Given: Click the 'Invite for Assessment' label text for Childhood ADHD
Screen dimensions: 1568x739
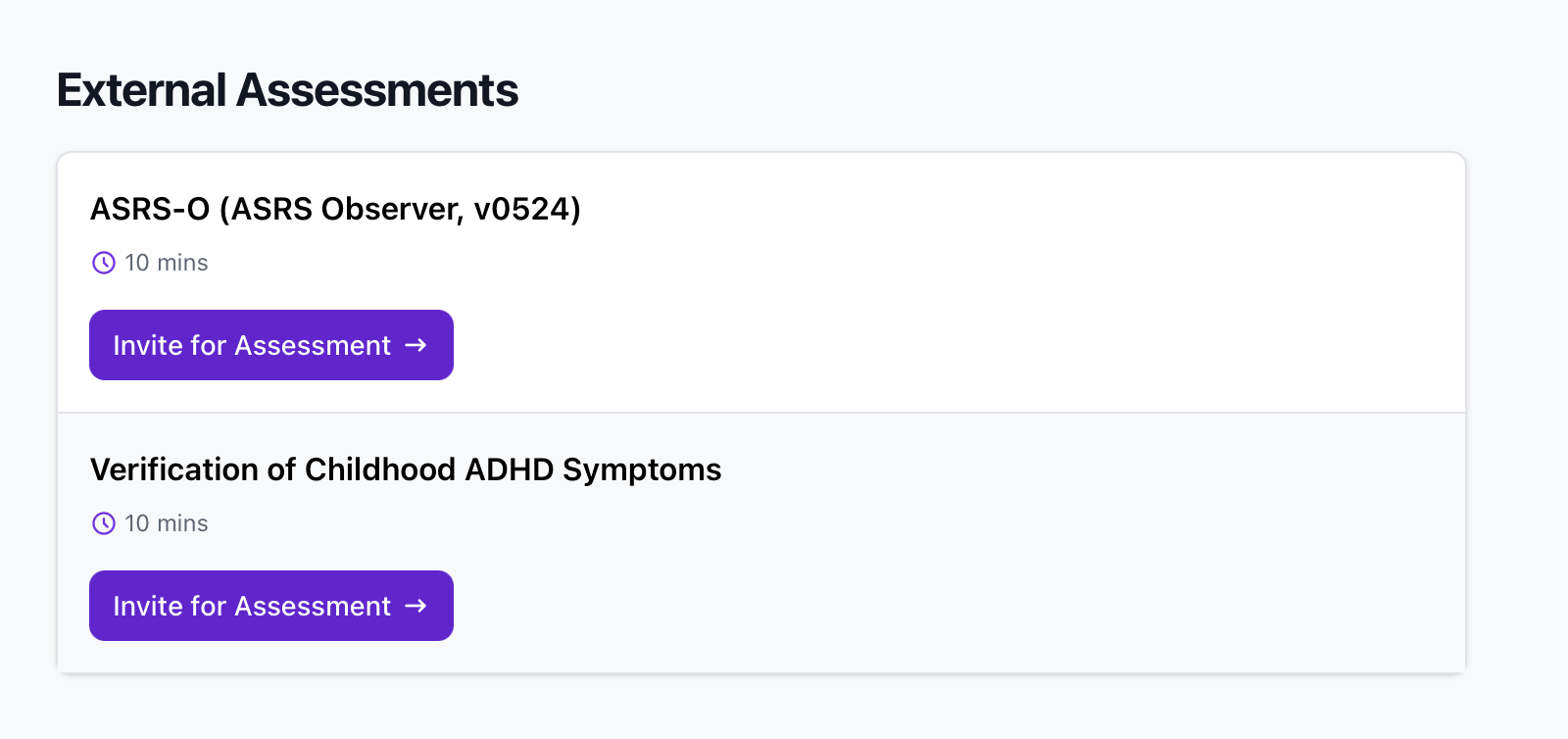Looking at the screenshot, I should [x=252, y=606].
